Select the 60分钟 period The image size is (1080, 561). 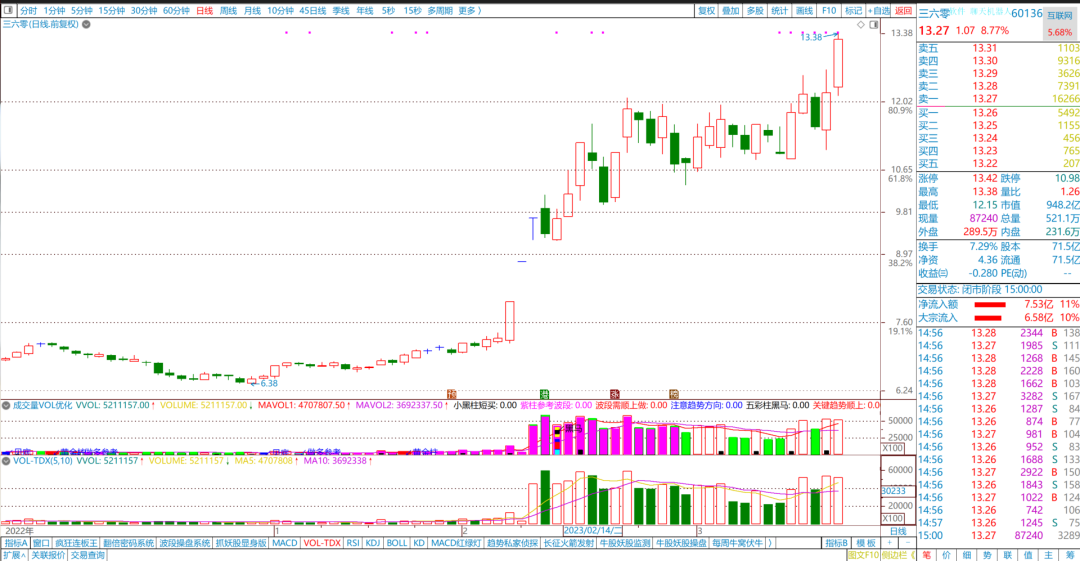coord(176,11)
